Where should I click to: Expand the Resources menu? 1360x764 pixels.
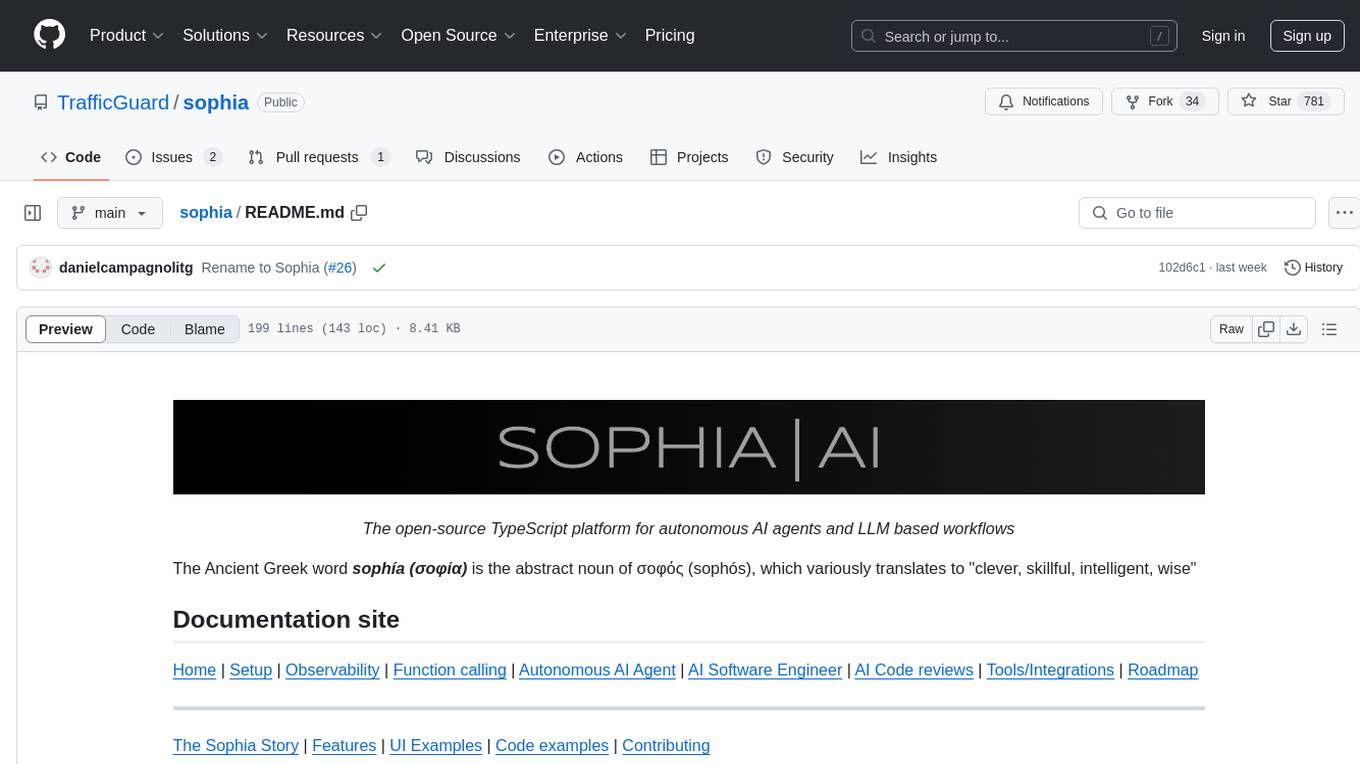point(334,35)
